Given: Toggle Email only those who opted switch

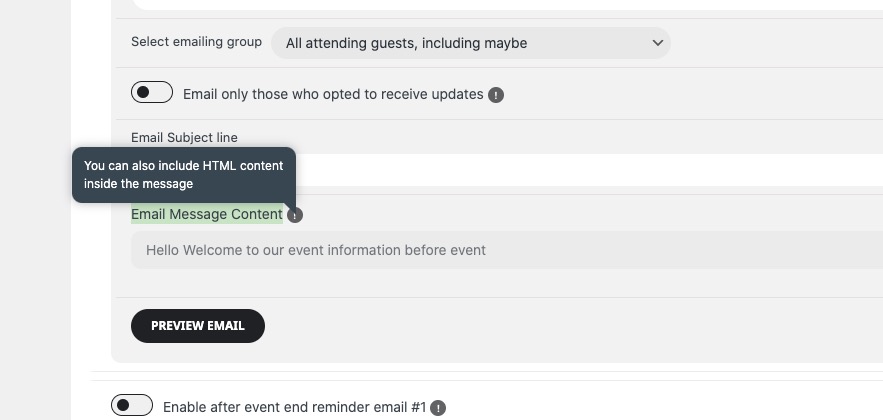Looking at the screenshot, I should click(x=152, y=92).
